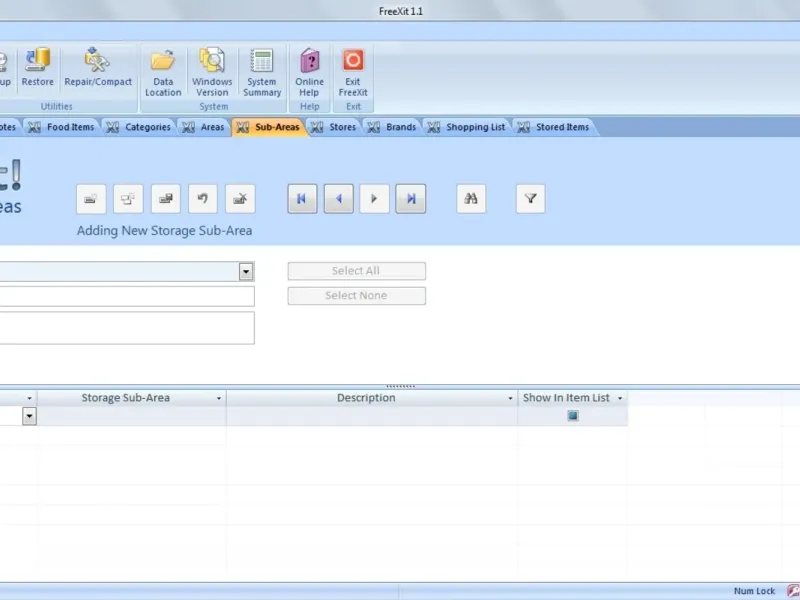Click the binoculars find record button

[x=471, y=198]
